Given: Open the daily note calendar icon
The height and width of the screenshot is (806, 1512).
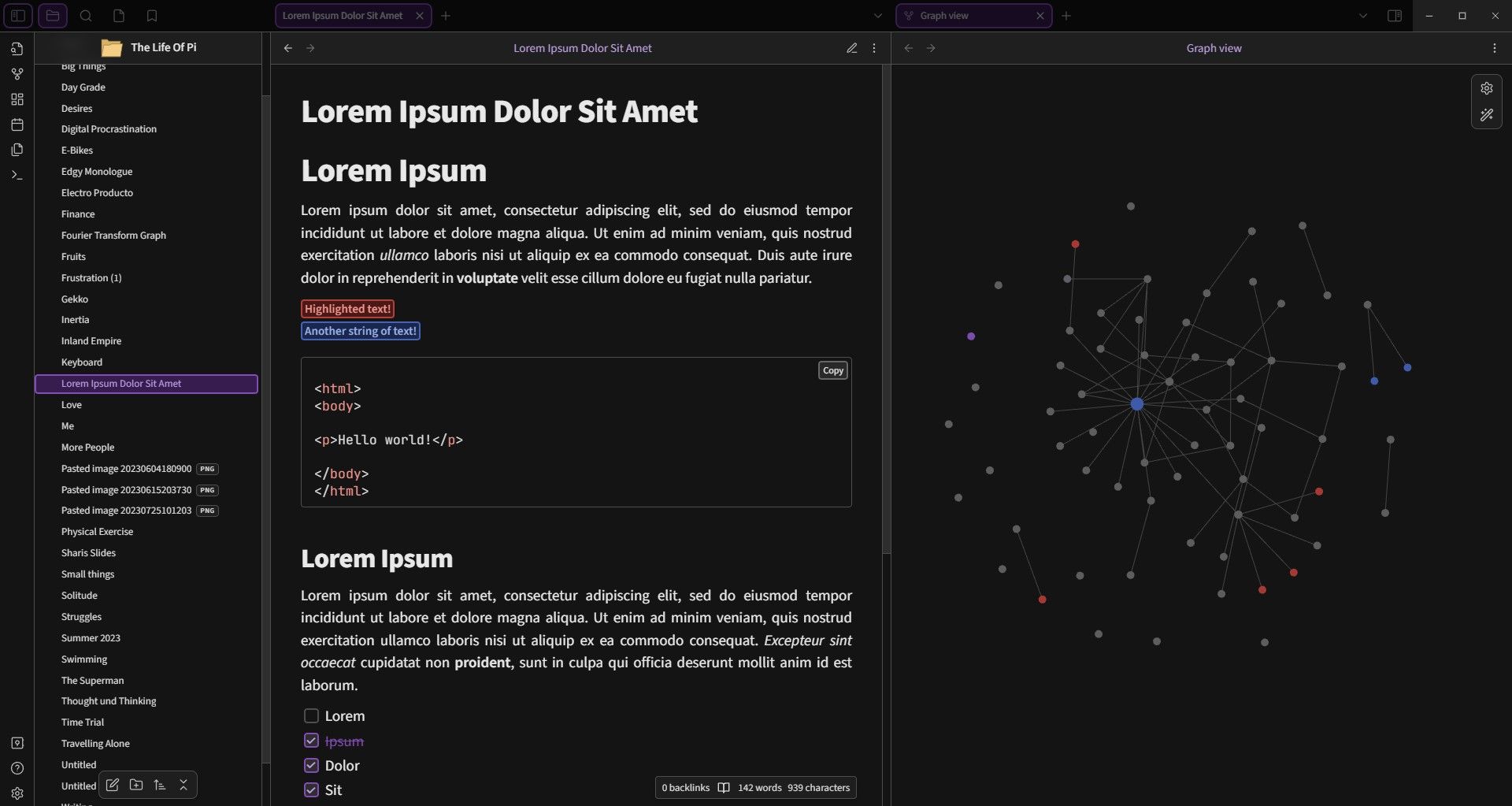Looking at the screenshot, I should click(x=17, y=124).
